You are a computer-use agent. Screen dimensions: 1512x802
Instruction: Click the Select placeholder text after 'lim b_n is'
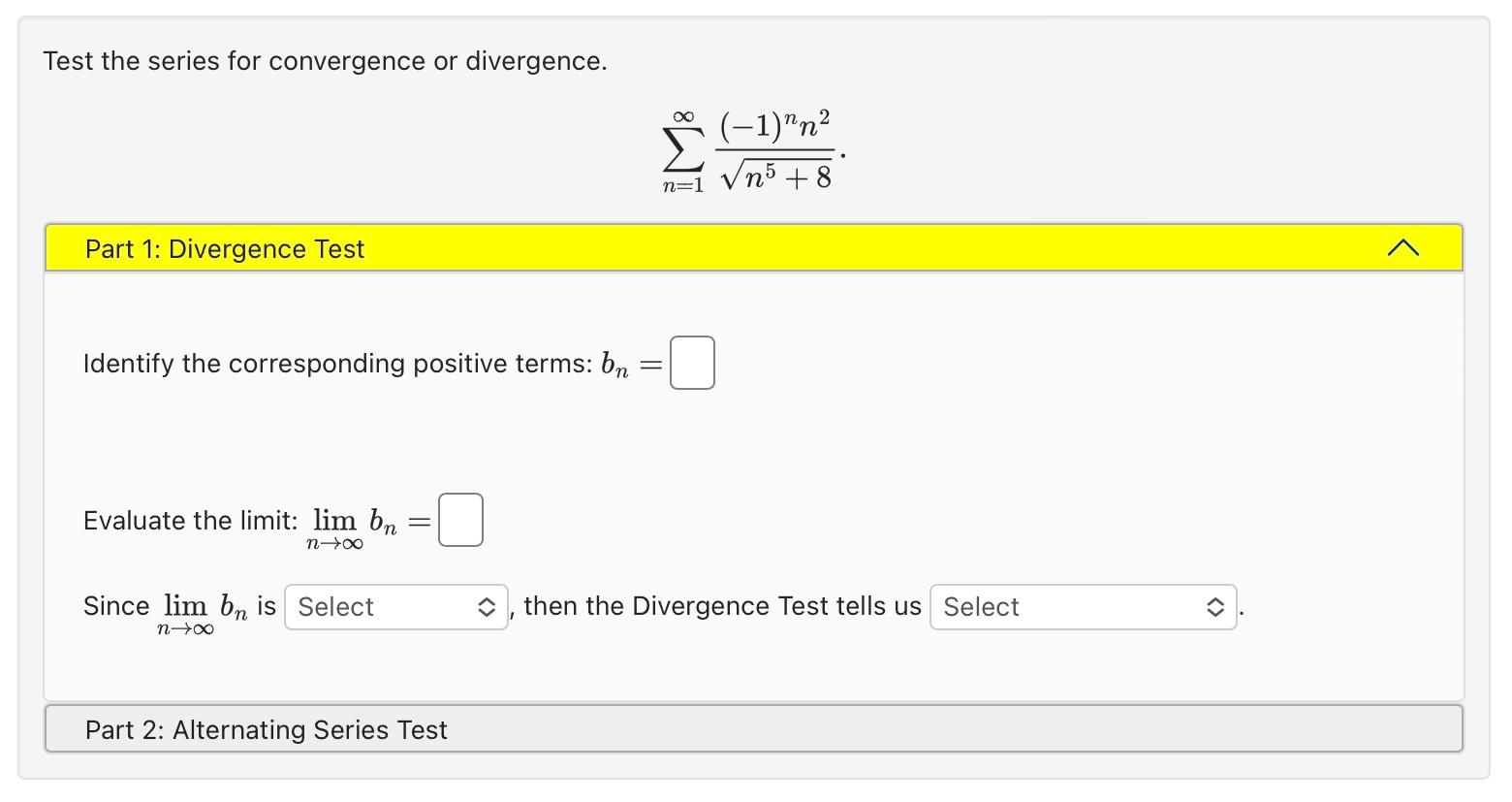[335, 606]
